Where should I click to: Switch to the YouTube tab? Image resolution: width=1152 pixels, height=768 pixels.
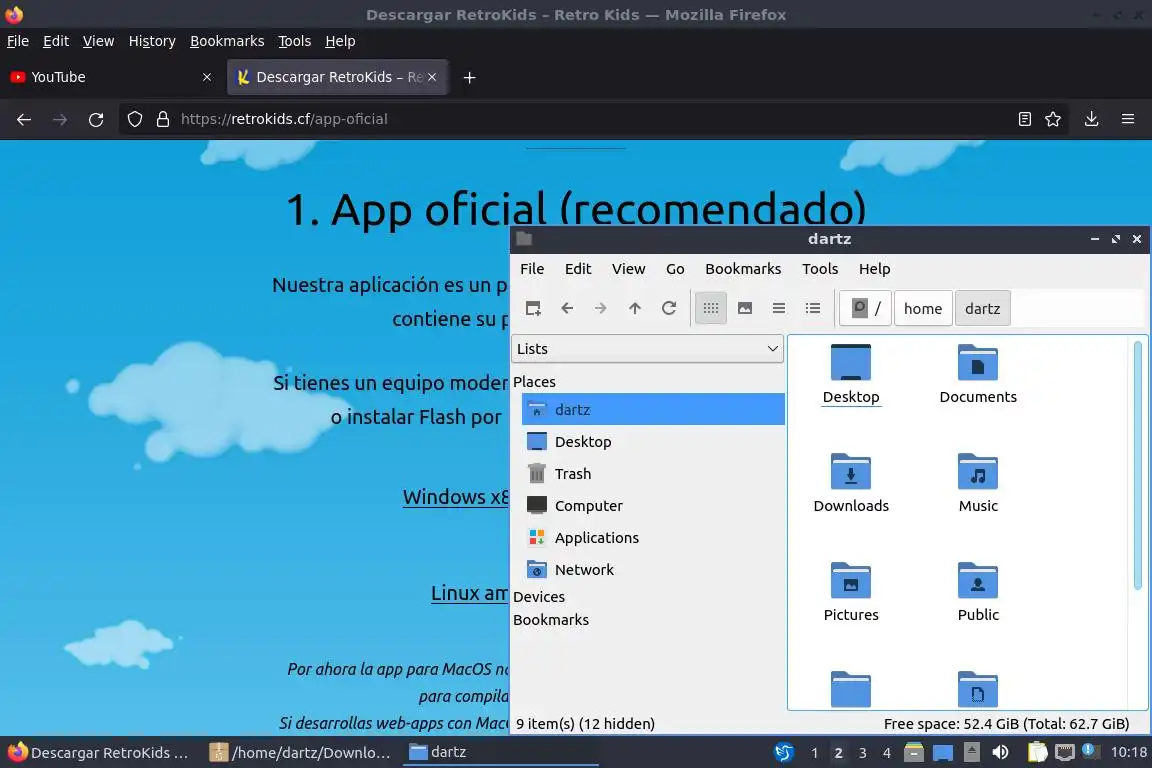[112, 77]
